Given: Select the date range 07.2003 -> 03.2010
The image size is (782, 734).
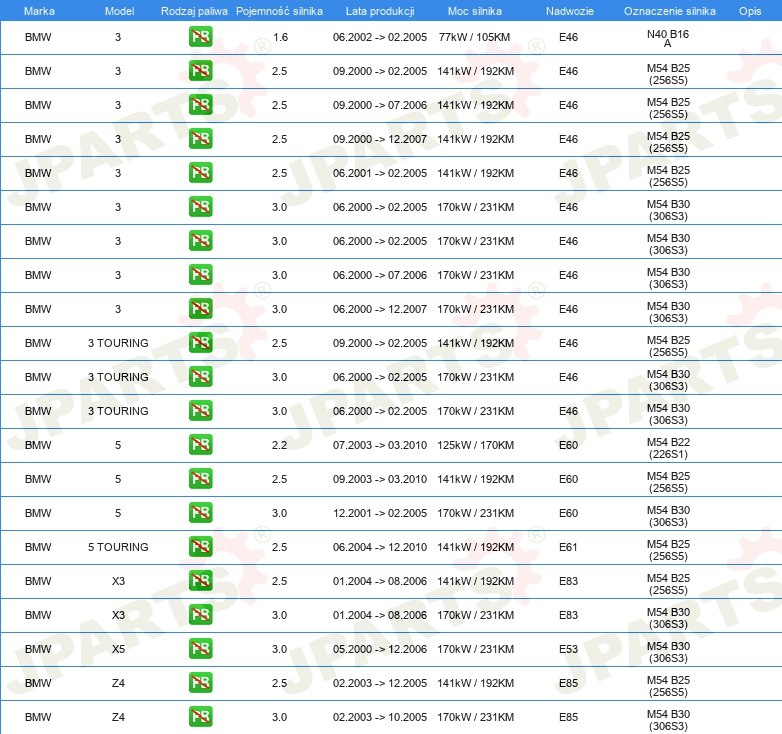Looking at the screenshot, I should (380, 445).
